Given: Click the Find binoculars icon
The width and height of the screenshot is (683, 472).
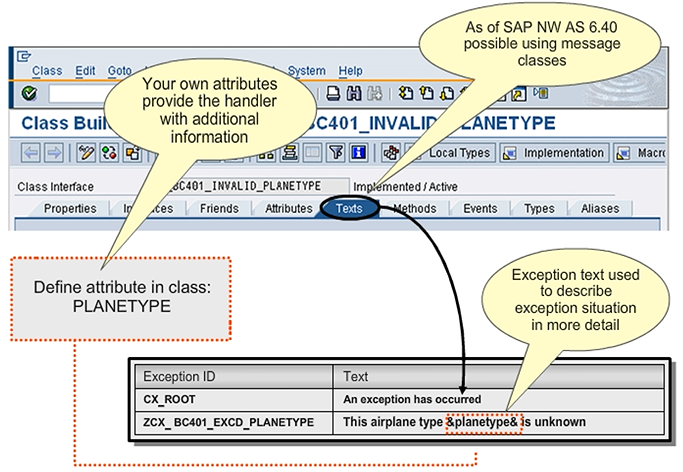Looking at the screenshot, I should click(353, 93).
